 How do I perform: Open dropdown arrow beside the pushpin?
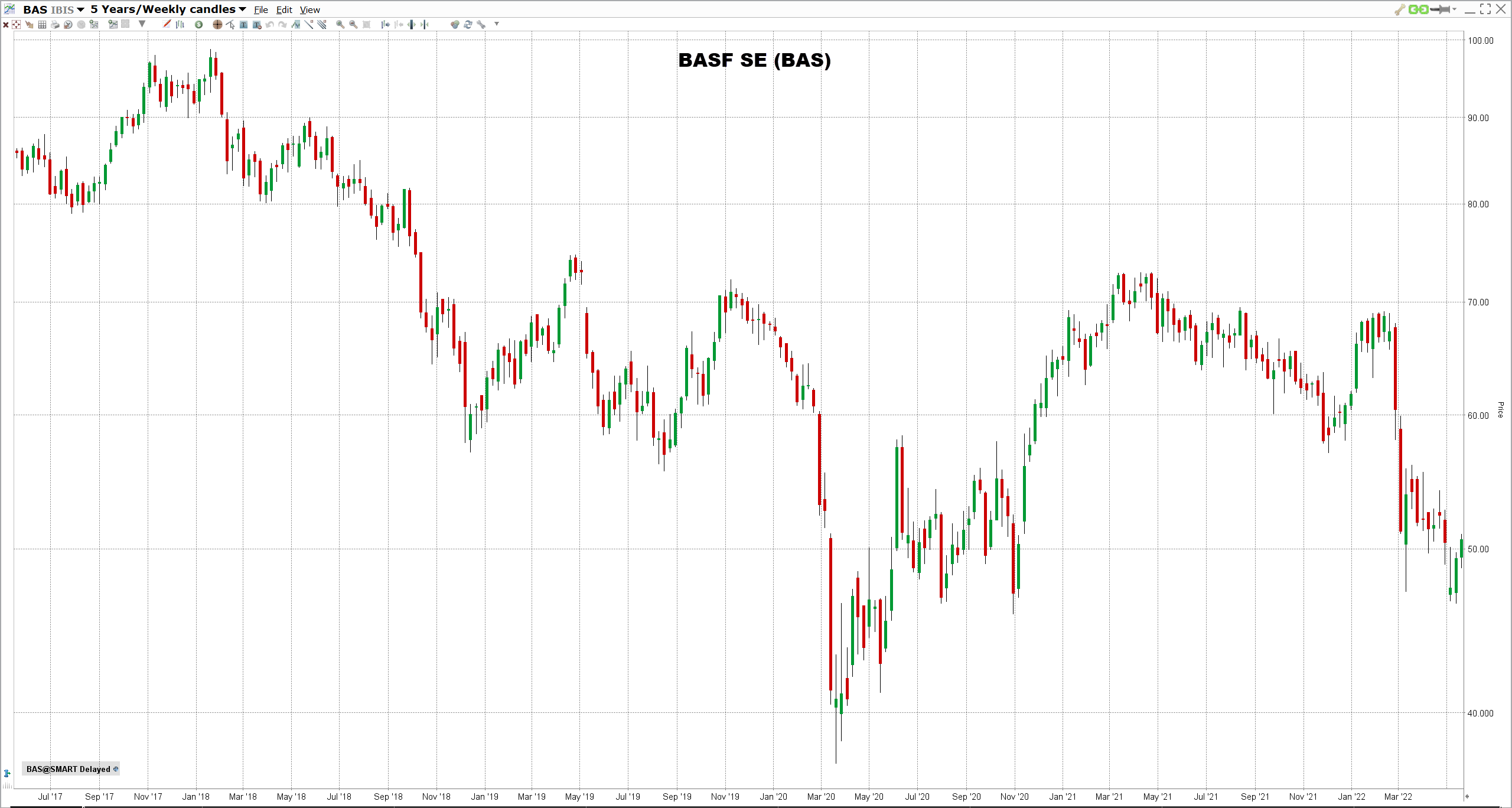(x=1454, y=9)
